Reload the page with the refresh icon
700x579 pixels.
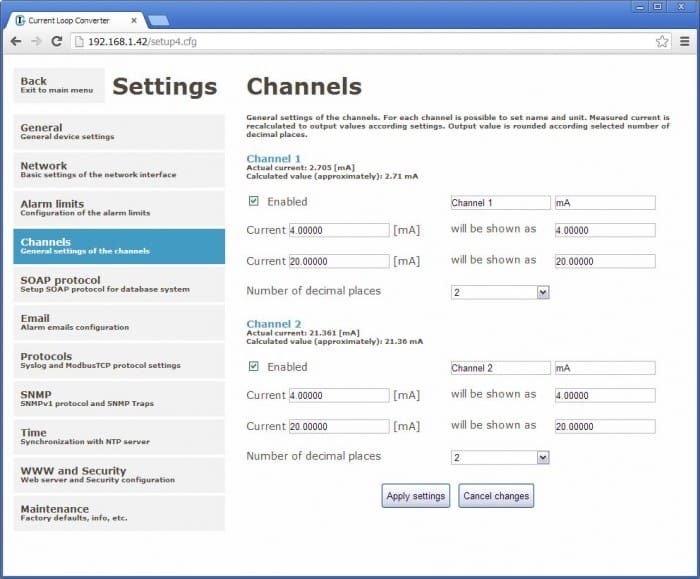[x=57, y=41]
